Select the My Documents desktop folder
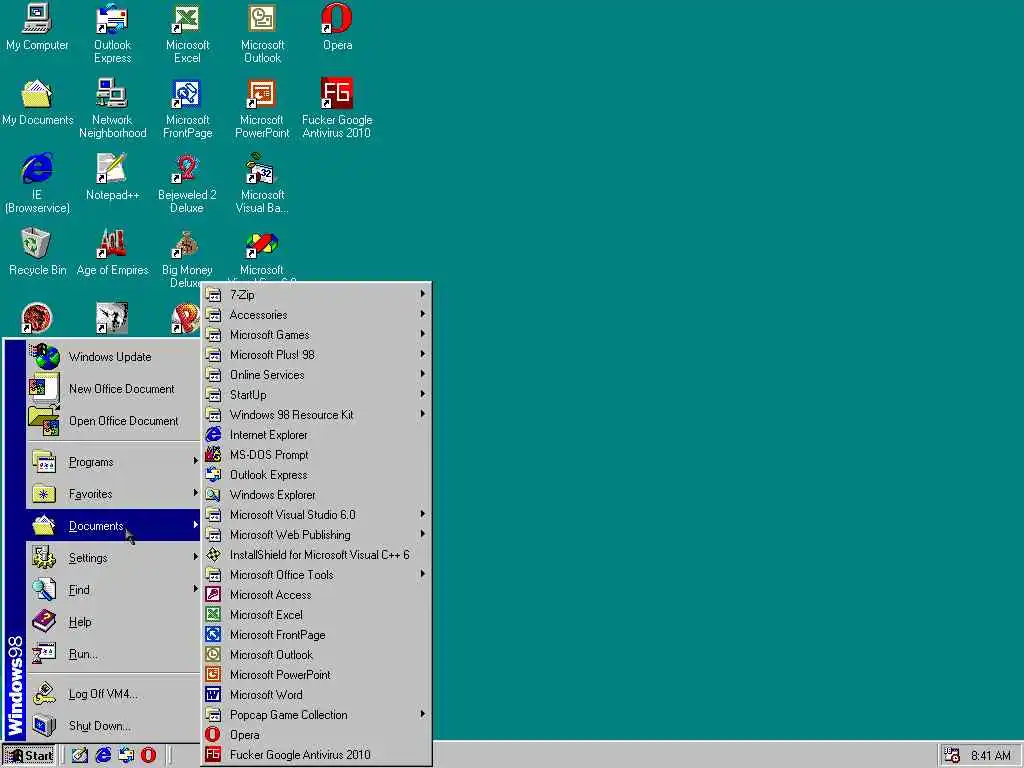 [x=37, y=102]
